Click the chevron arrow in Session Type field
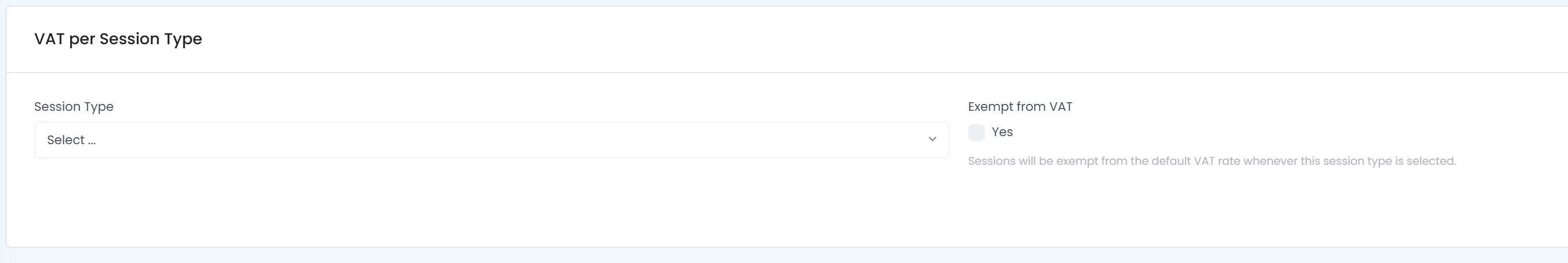Screen dimensions: 1568x263 pyautogui.click(x=932, y=140)
